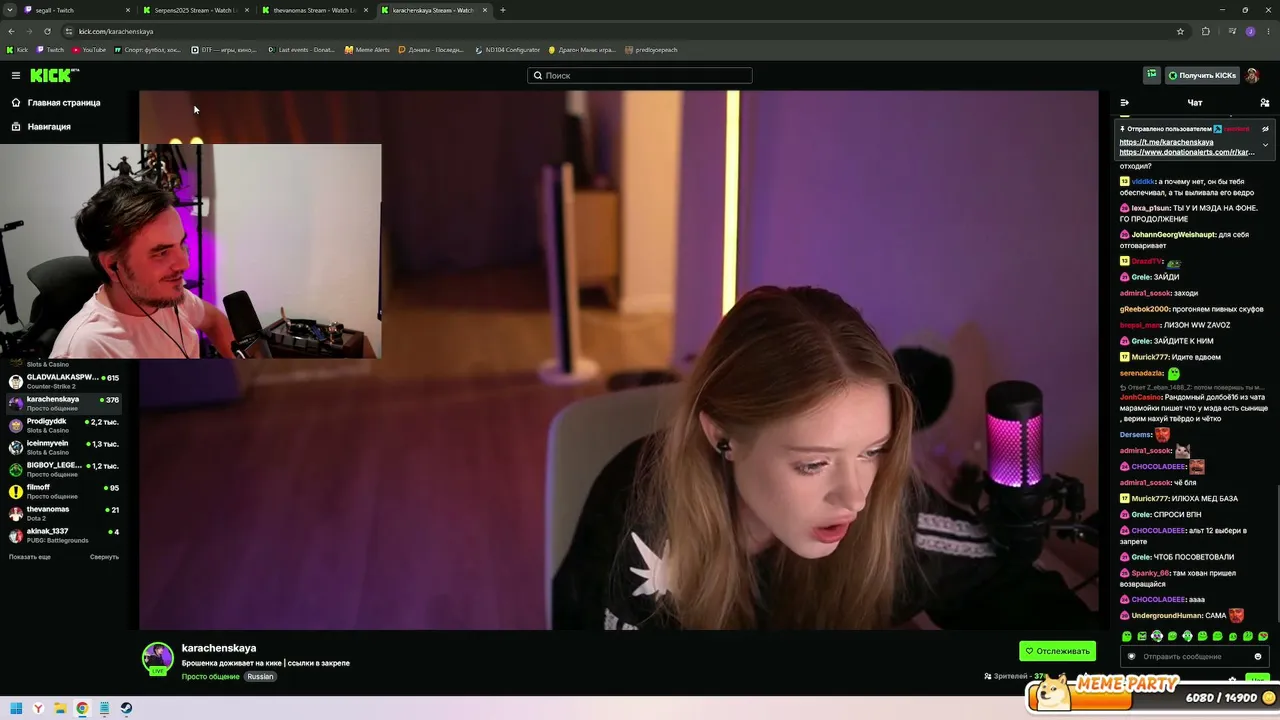Switch to the segall Twitch browser tab

(x=75, y=10)
